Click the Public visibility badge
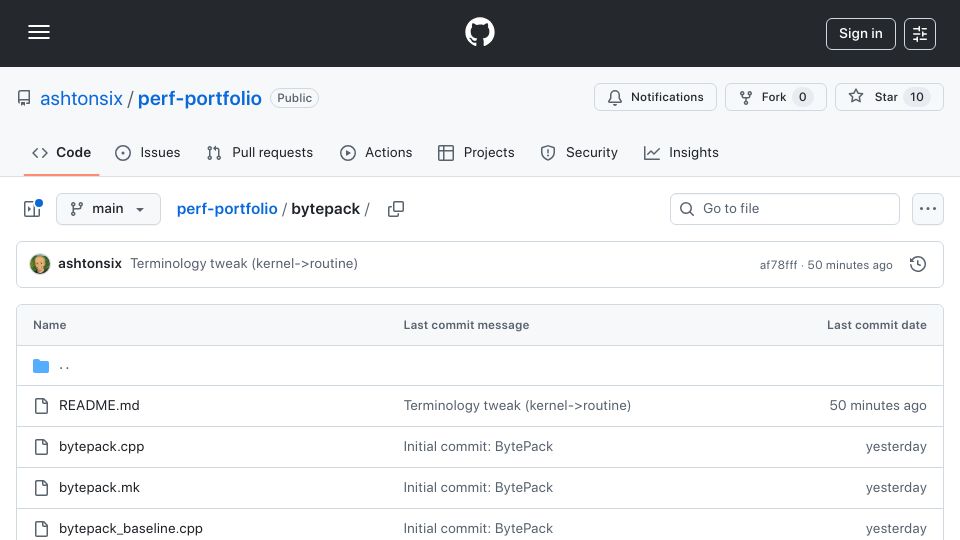Screen dimensions: 960x540 294,98
